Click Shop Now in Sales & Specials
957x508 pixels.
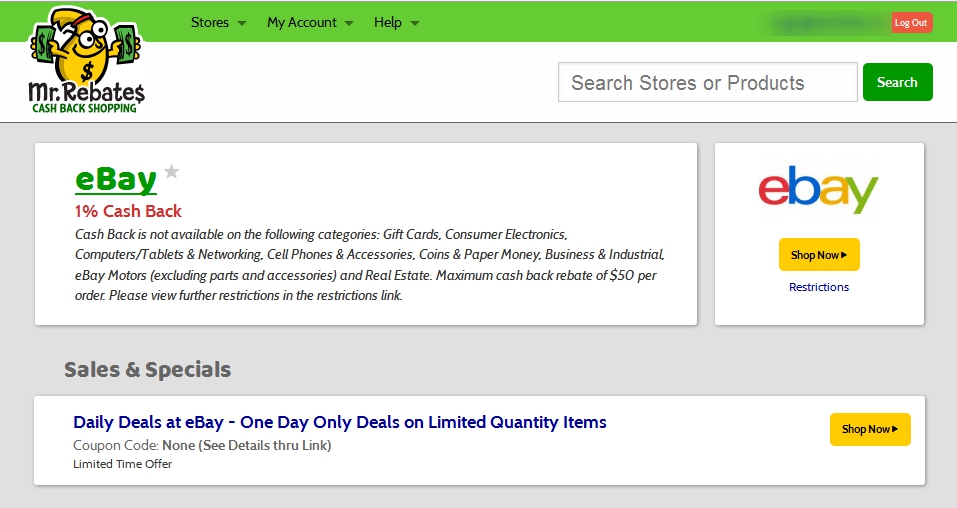869,429
